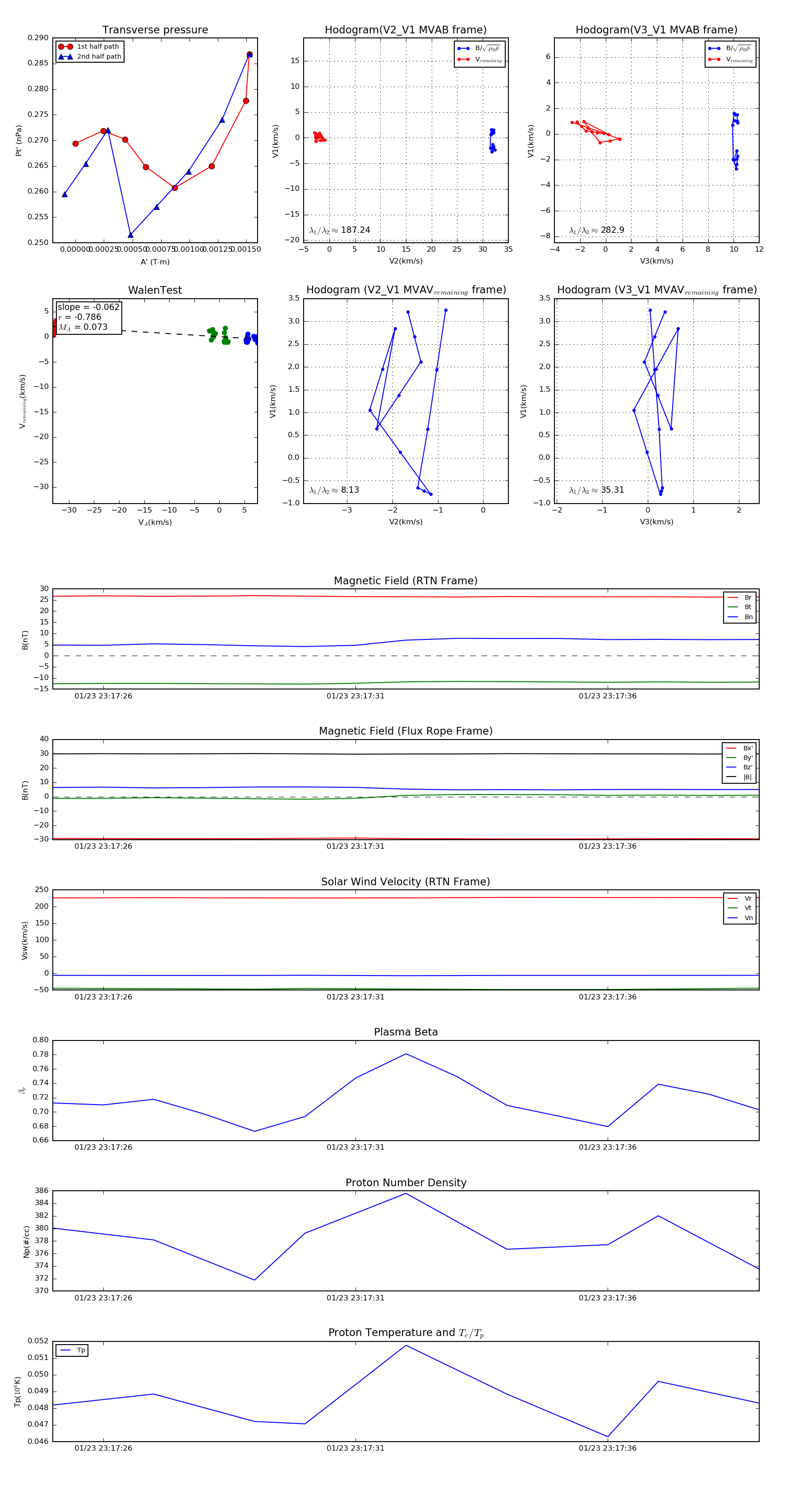Click the highest red marker in Transverse pressure
Screen dimensions: 812x1489
tap(249, 54)
